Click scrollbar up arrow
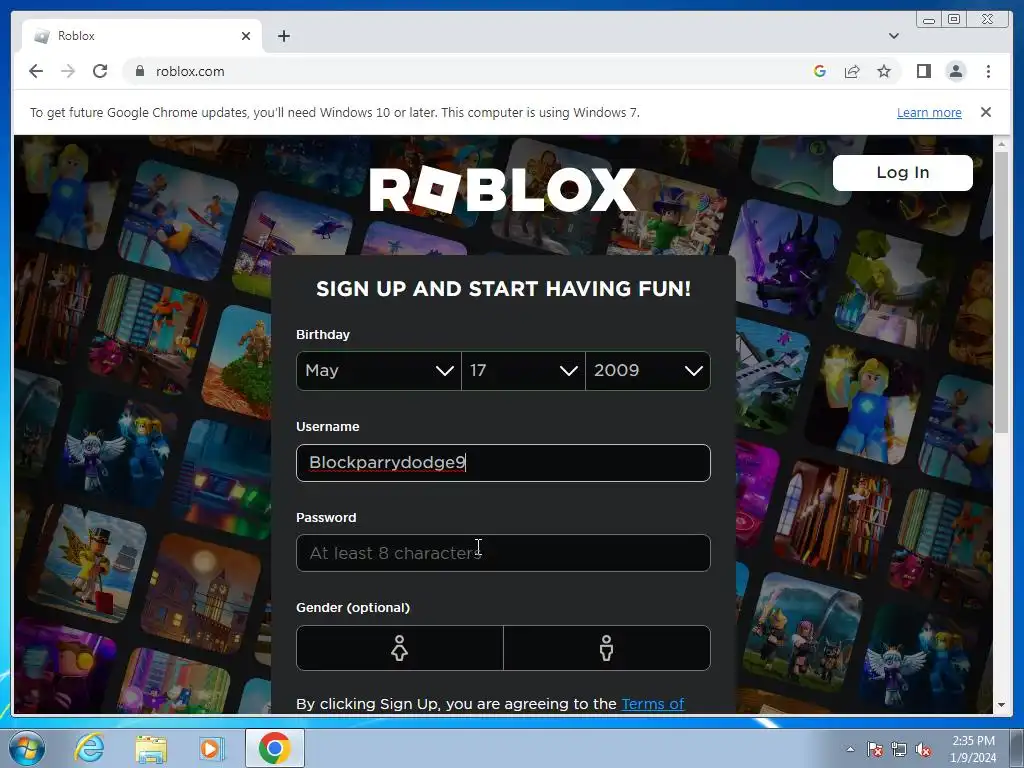This screenshot has width=1024, height=768. pyautogui.click(x=1001, y=143)
